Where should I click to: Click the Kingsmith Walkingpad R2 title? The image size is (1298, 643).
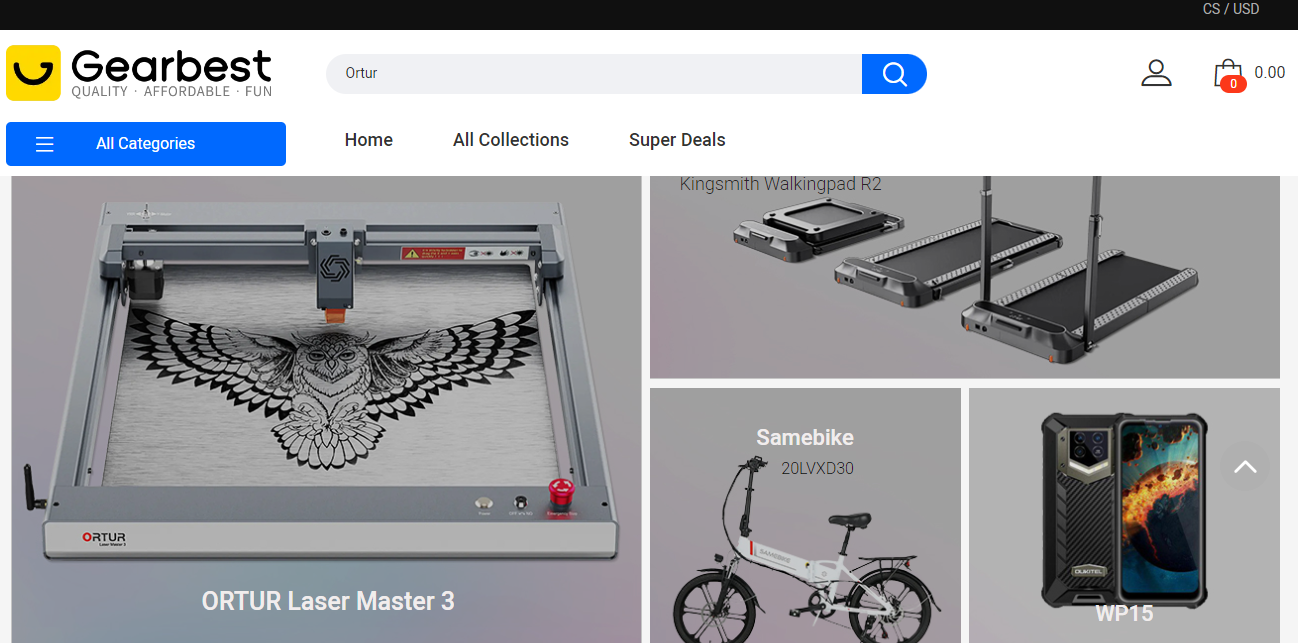pos(780,185)
